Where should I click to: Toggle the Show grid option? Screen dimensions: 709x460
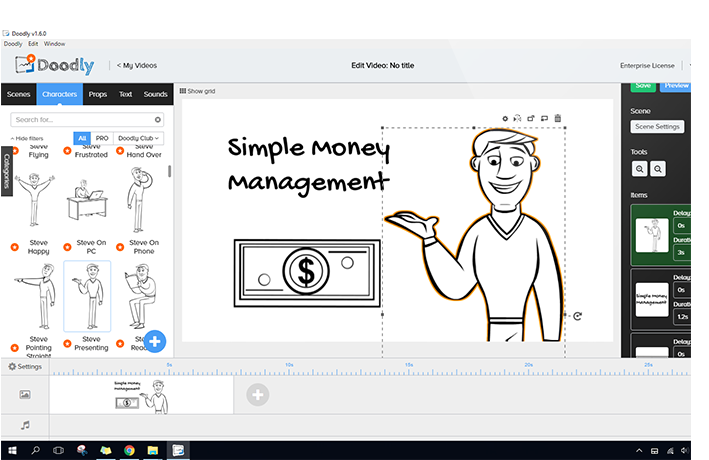tap(197, 91)
